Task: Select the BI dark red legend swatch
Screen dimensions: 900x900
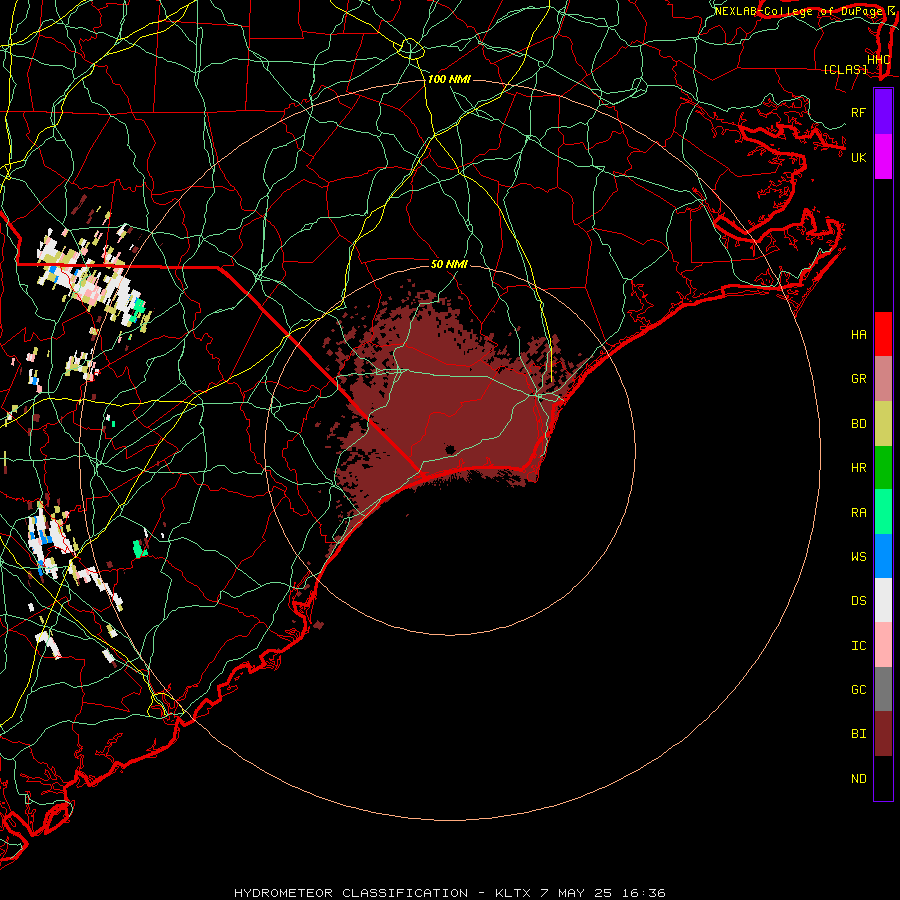Action: click(x=883, y=734)
